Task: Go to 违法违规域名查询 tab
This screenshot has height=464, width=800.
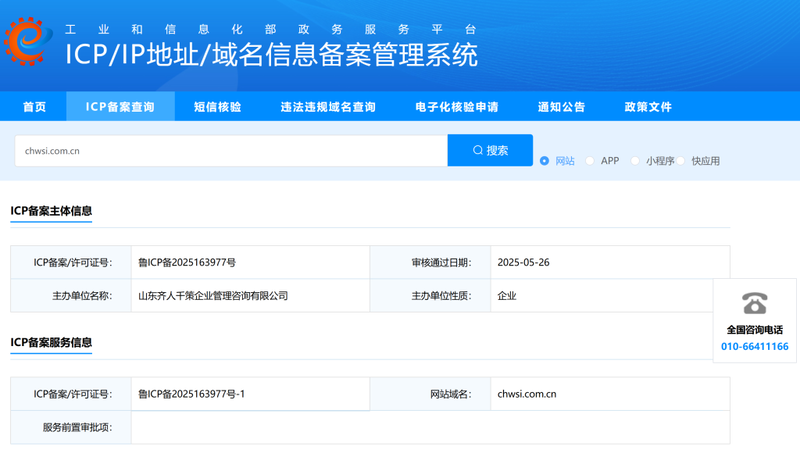Action: (327, 107)
